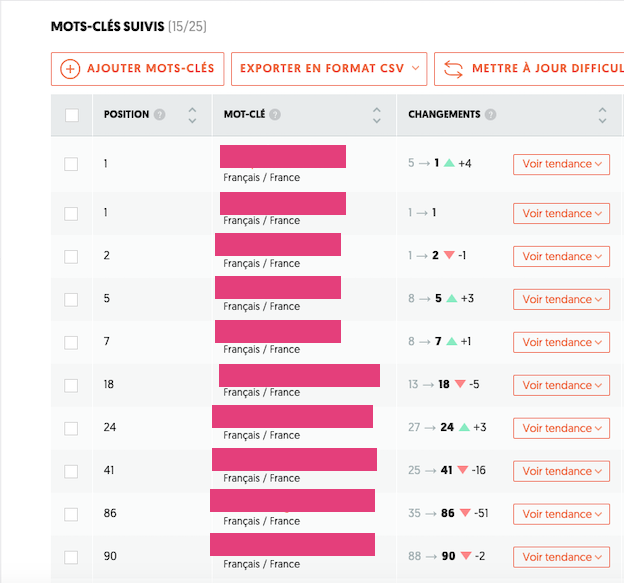Tick checkbox of position 5 row

[x=71, y=299]
